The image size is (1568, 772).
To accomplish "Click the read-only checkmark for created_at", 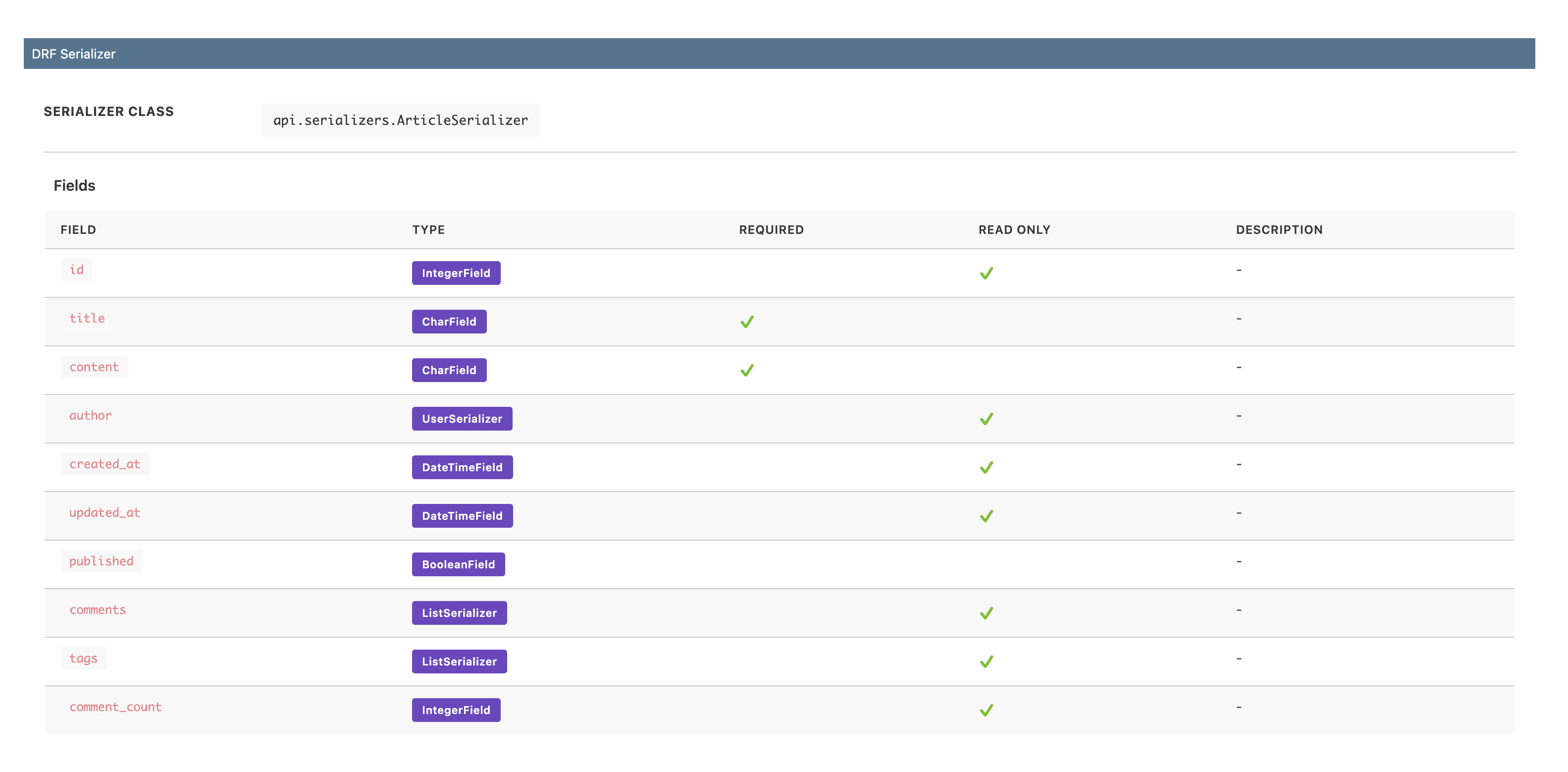I will point(986,468).
